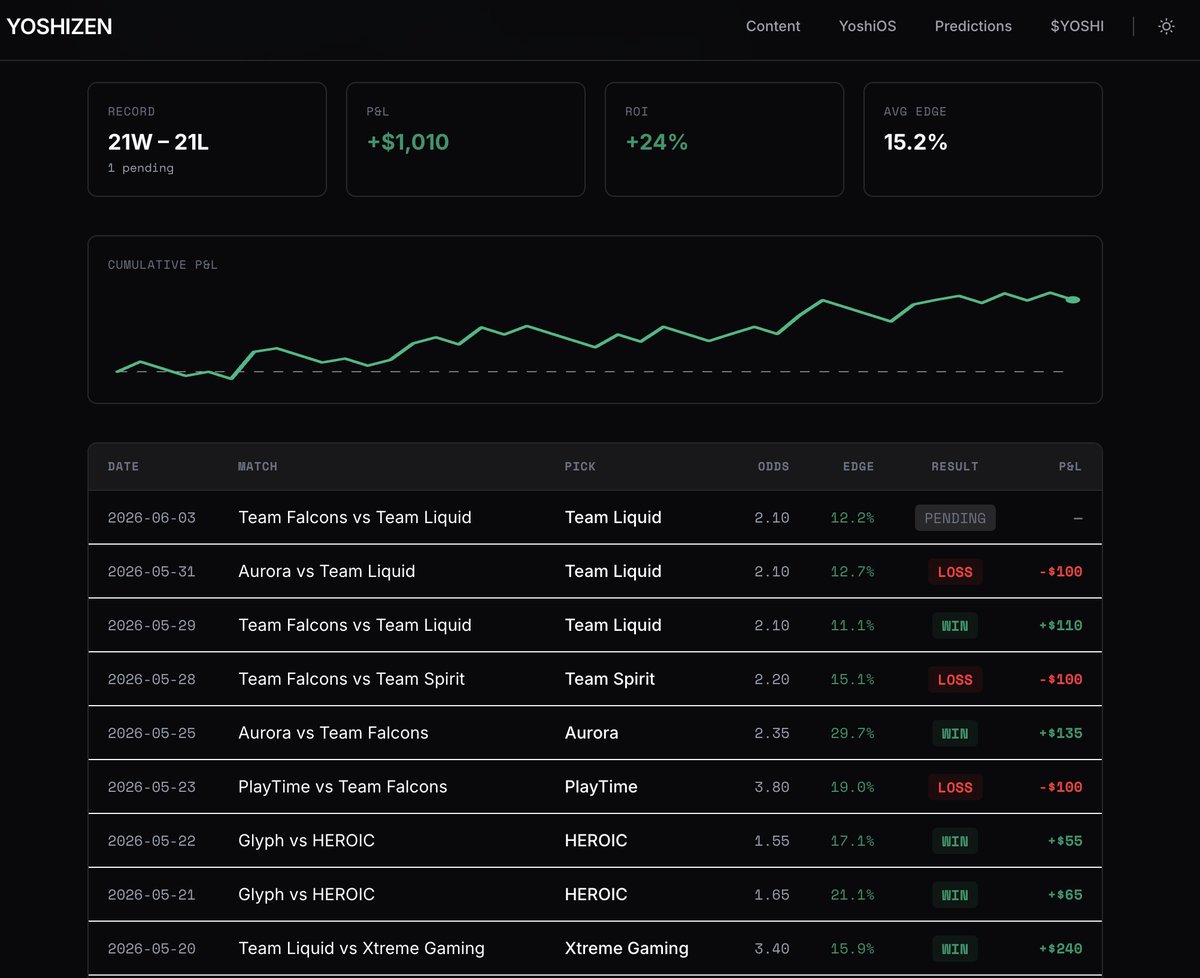The width and height of the screenshot is (1200, 978).
Task: Click the 15.2% average edge value
Action: [x=915, y=142]
